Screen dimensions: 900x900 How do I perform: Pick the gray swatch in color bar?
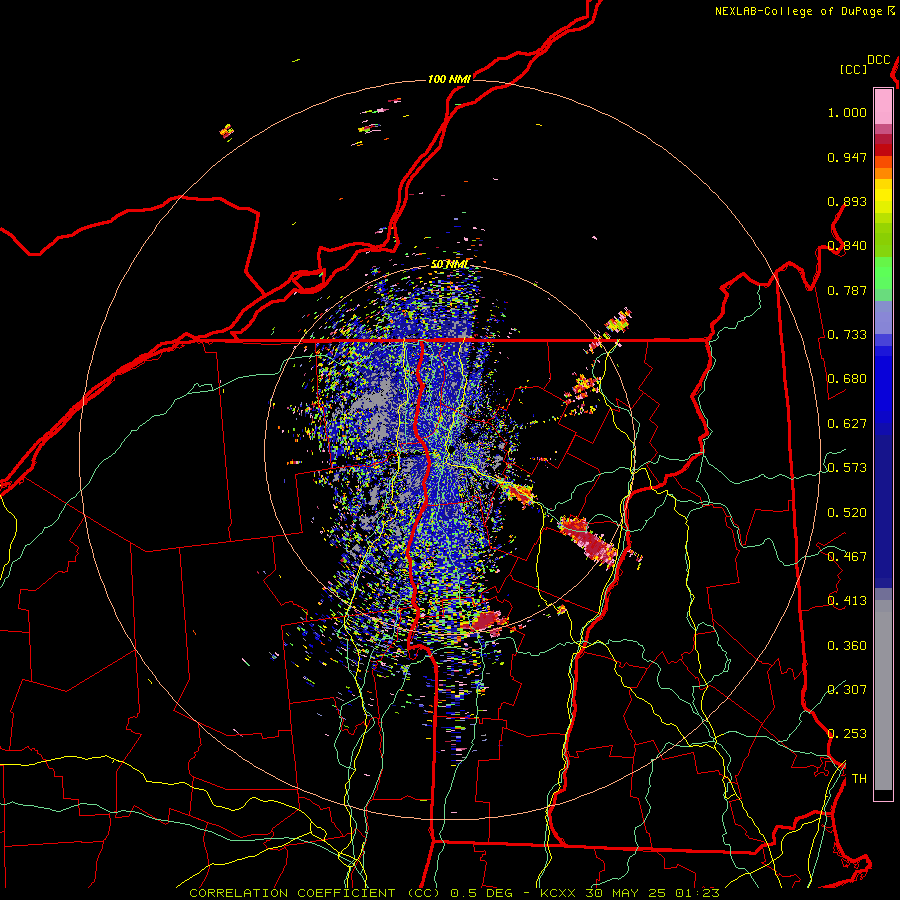click(883, 695)
